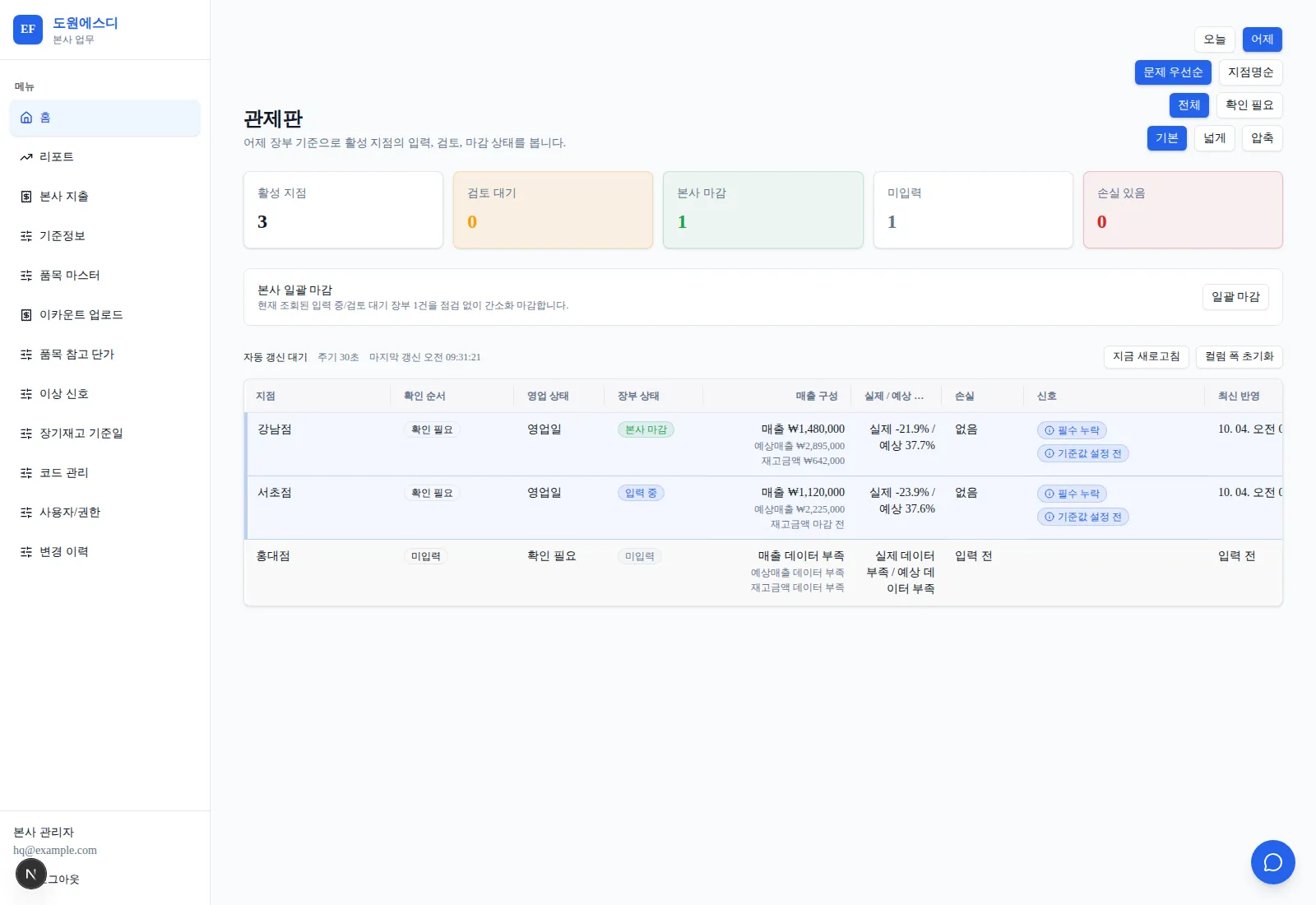
Task: Click the 활성 지점 summary card
Action: point(343,210)
